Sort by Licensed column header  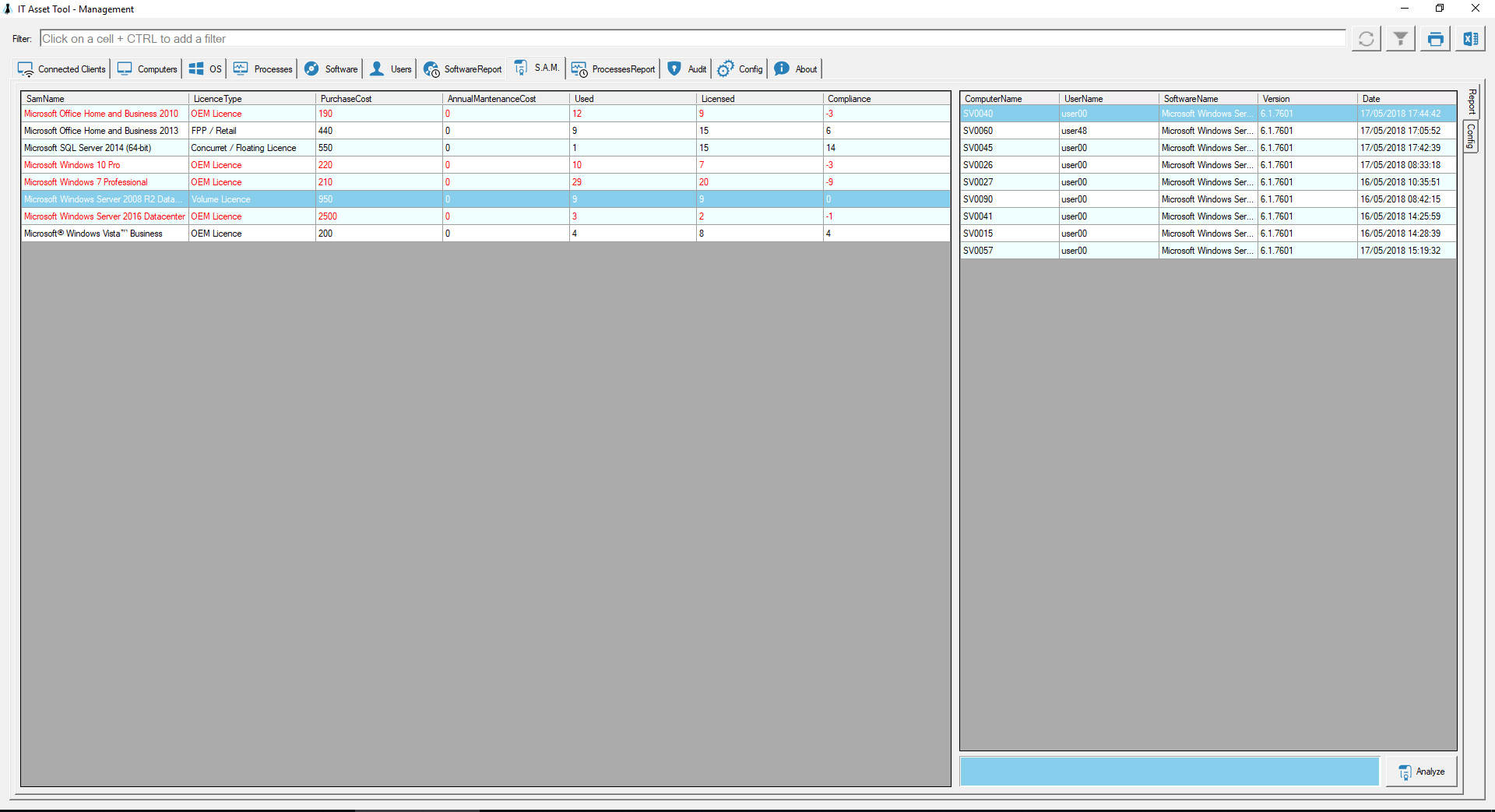pyautogui.click(x=760, y=99)
